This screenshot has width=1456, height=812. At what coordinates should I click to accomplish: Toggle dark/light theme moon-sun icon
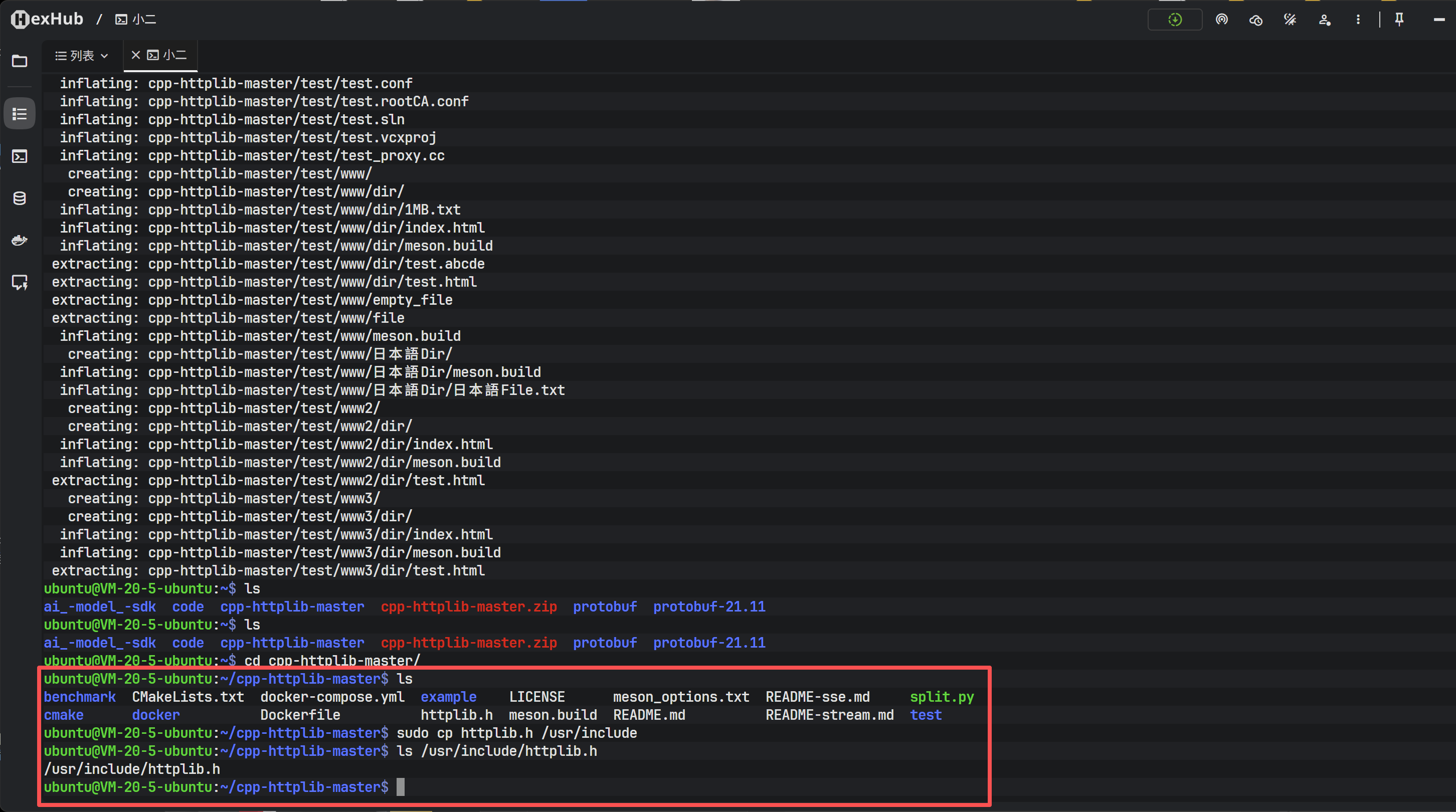point(1290,20)
